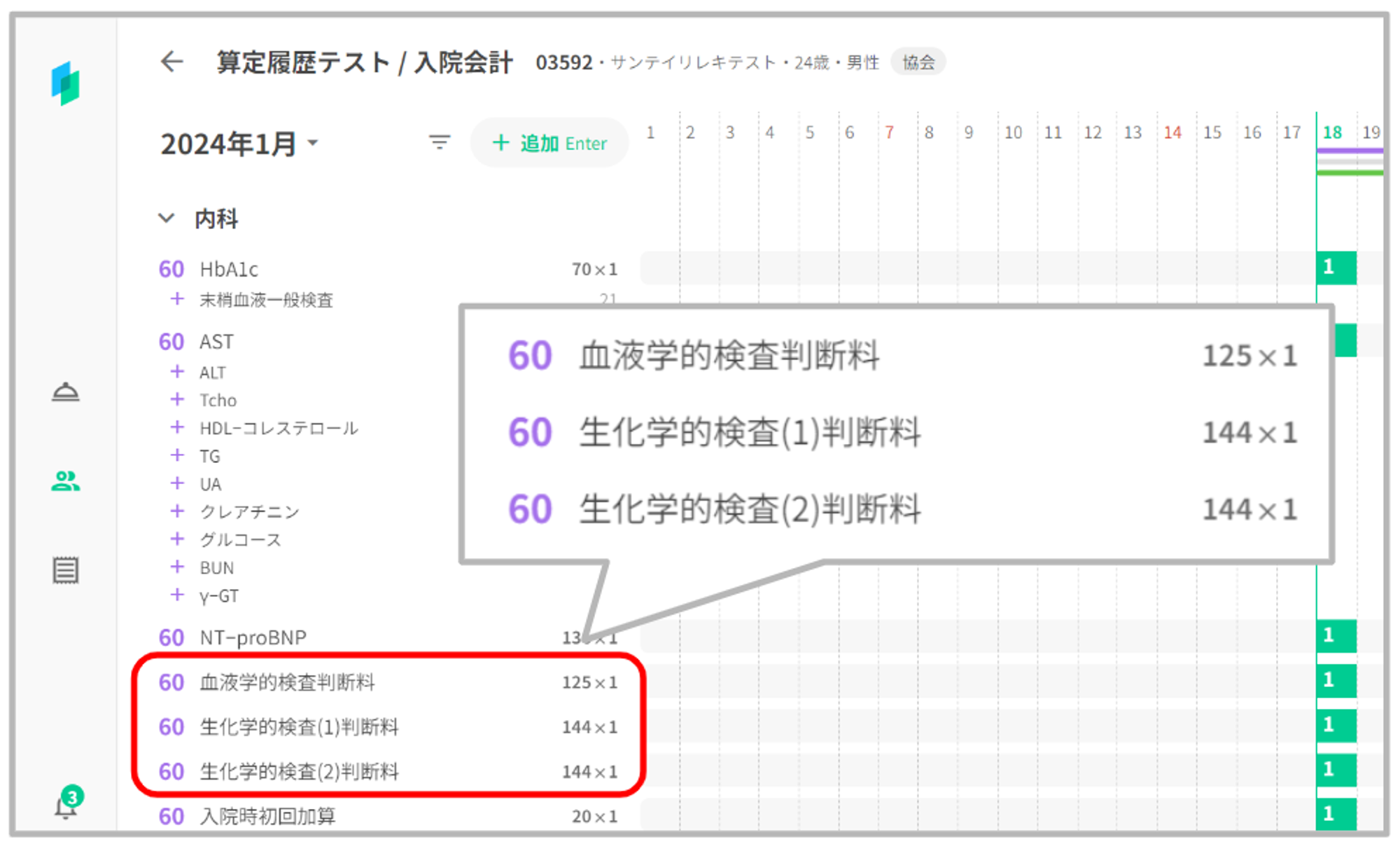Viewport: 1400px width, 844px height.
Task: Open the patients sidebar icon
Action: [x=66, y=481]
